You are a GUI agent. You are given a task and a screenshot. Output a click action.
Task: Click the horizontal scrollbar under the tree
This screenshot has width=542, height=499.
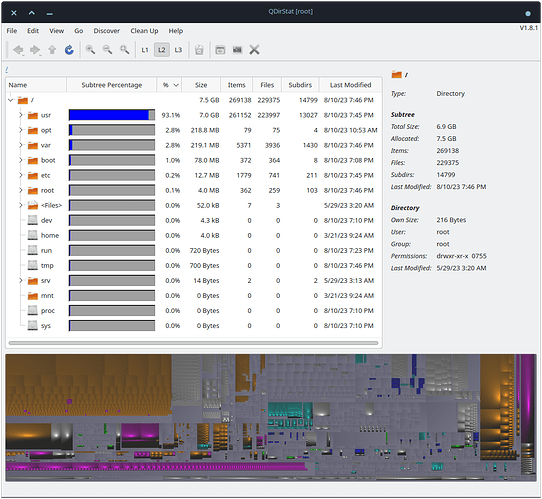click(193, 343)
